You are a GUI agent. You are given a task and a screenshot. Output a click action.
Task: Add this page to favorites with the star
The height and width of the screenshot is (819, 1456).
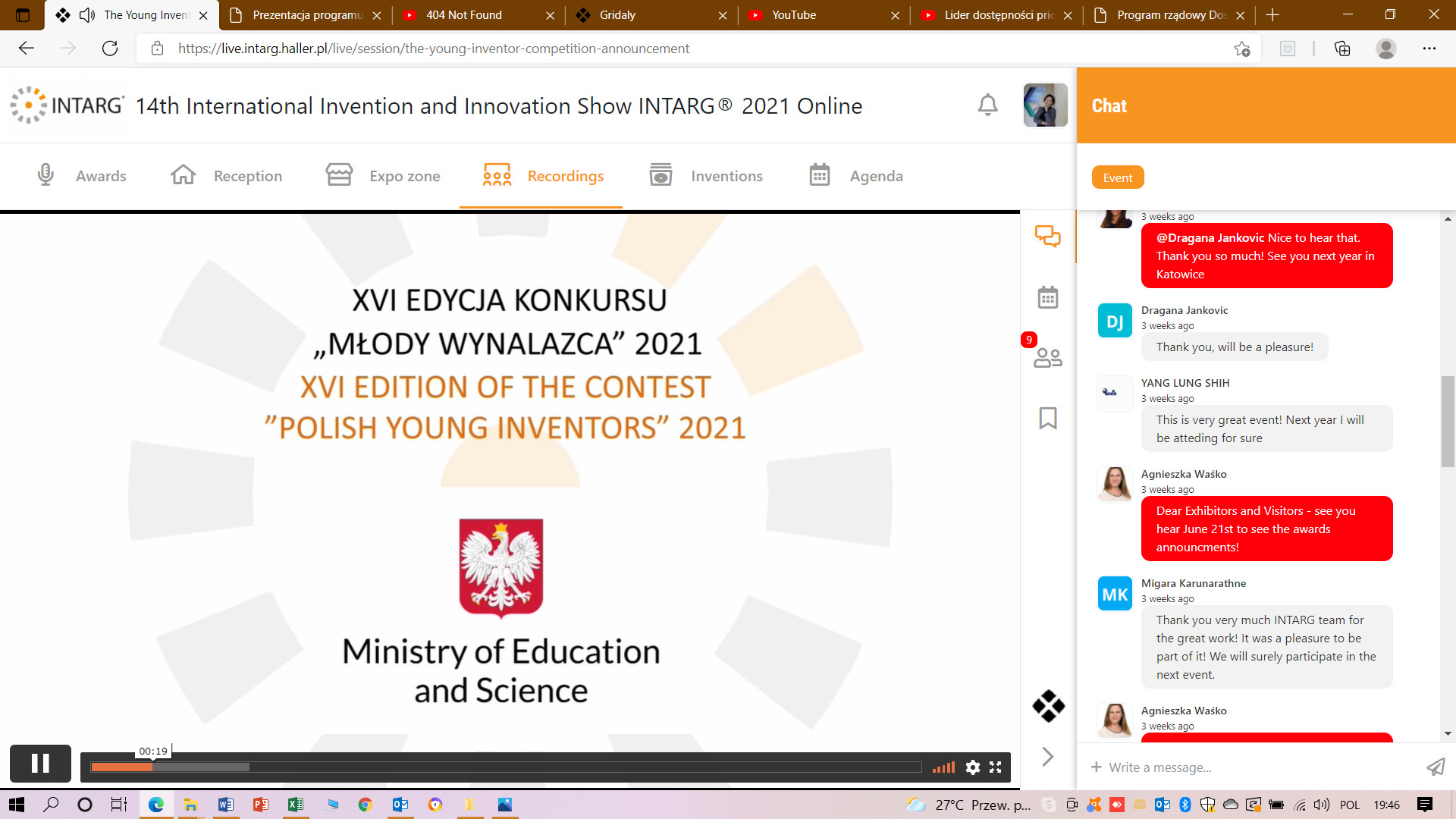(1241, 49)
